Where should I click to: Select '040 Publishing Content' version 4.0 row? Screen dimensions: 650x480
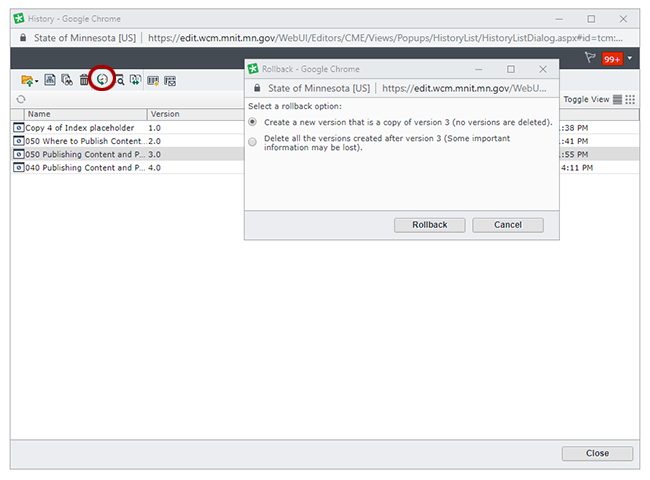(80, 167)
